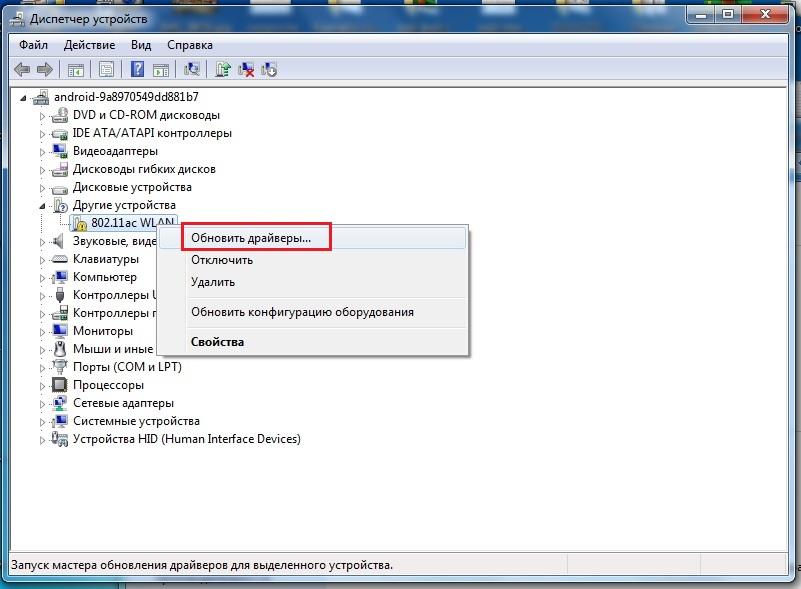Click the uninstall device red X icon
The image size is (801, 589).
246,69
